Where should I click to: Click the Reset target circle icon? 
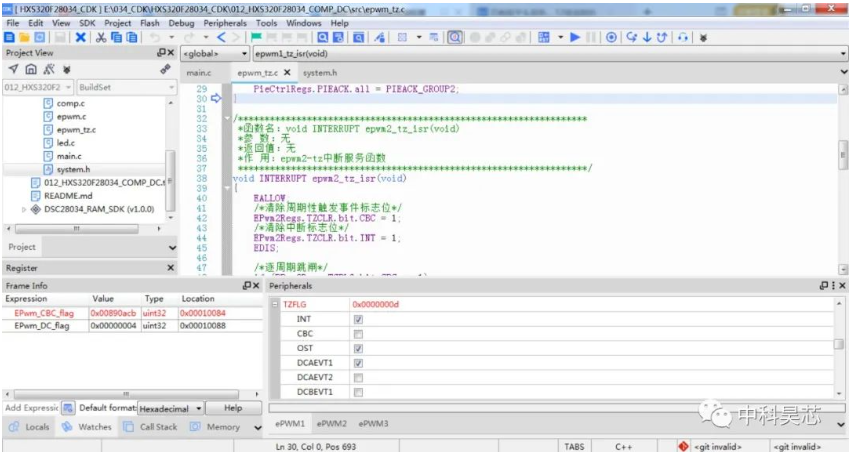pyautogui.click(x=611, y=37)
